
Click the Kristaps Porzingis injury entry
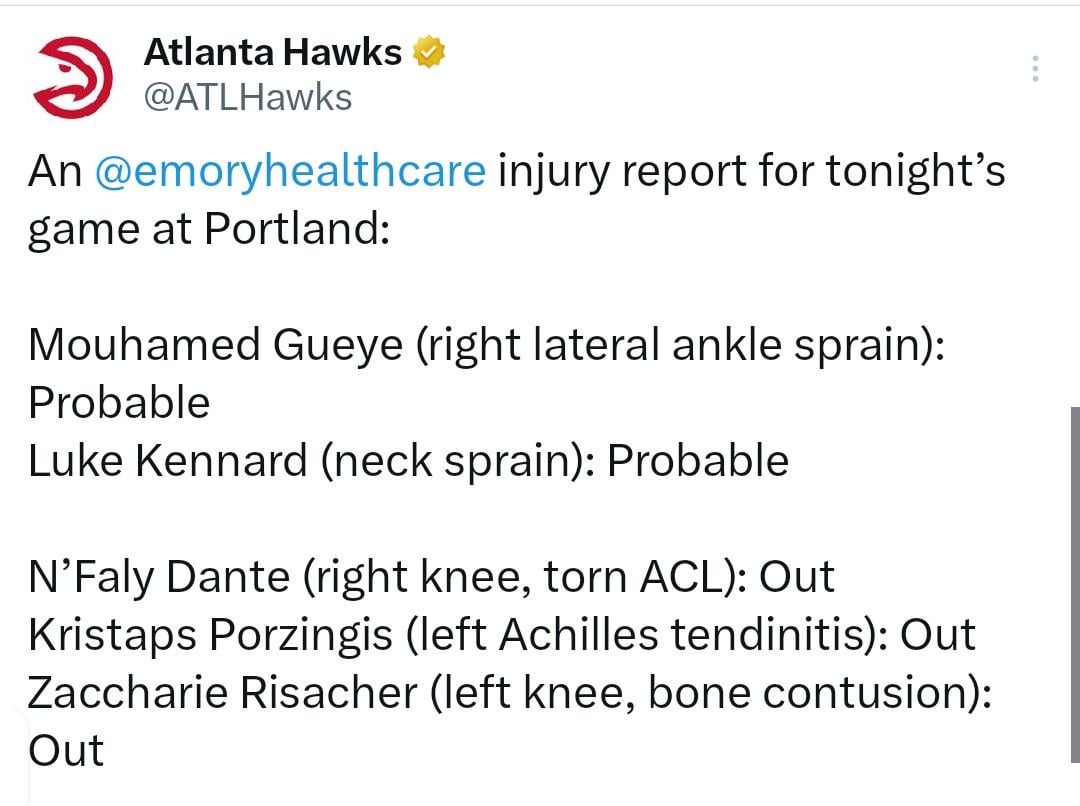(x=500, y=634)
